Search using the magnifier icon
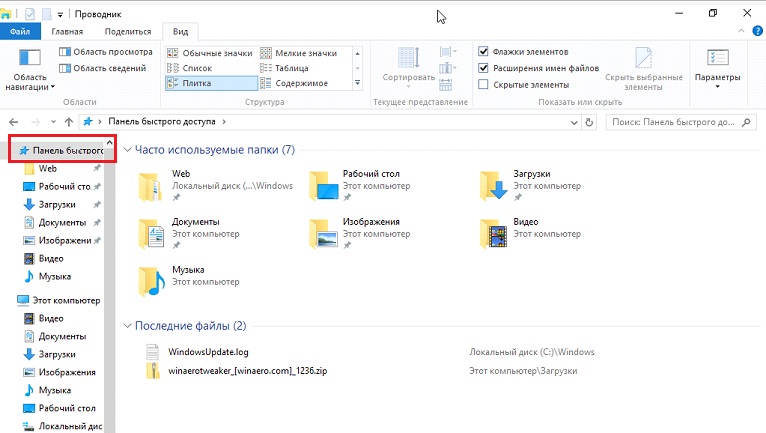Screen dimensions: 766x433 tap(746, 122)
